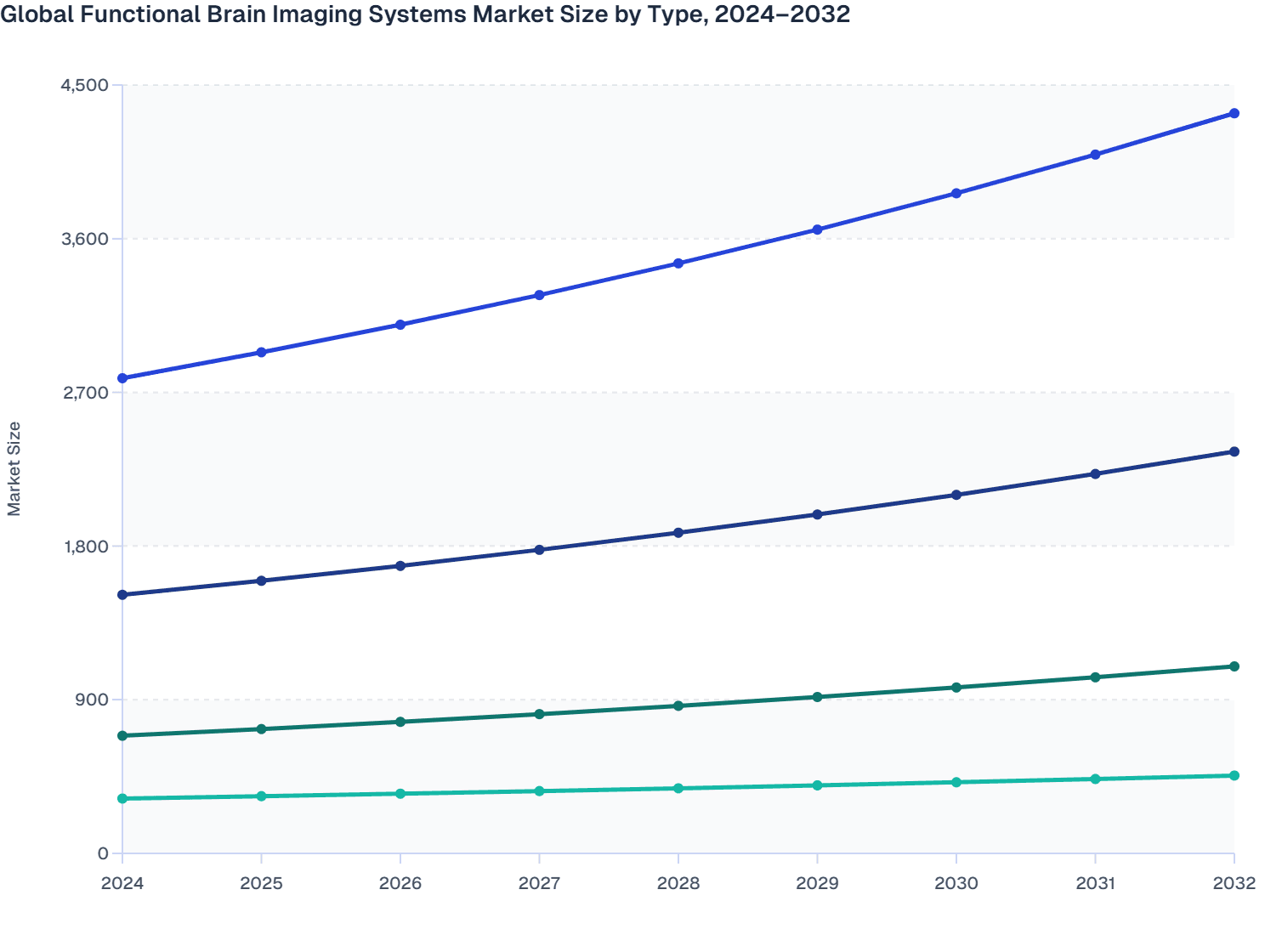The image size is (1282, 952).
Task: Select the dark green line's 2030 data point
Action: [x=956, y=686]
